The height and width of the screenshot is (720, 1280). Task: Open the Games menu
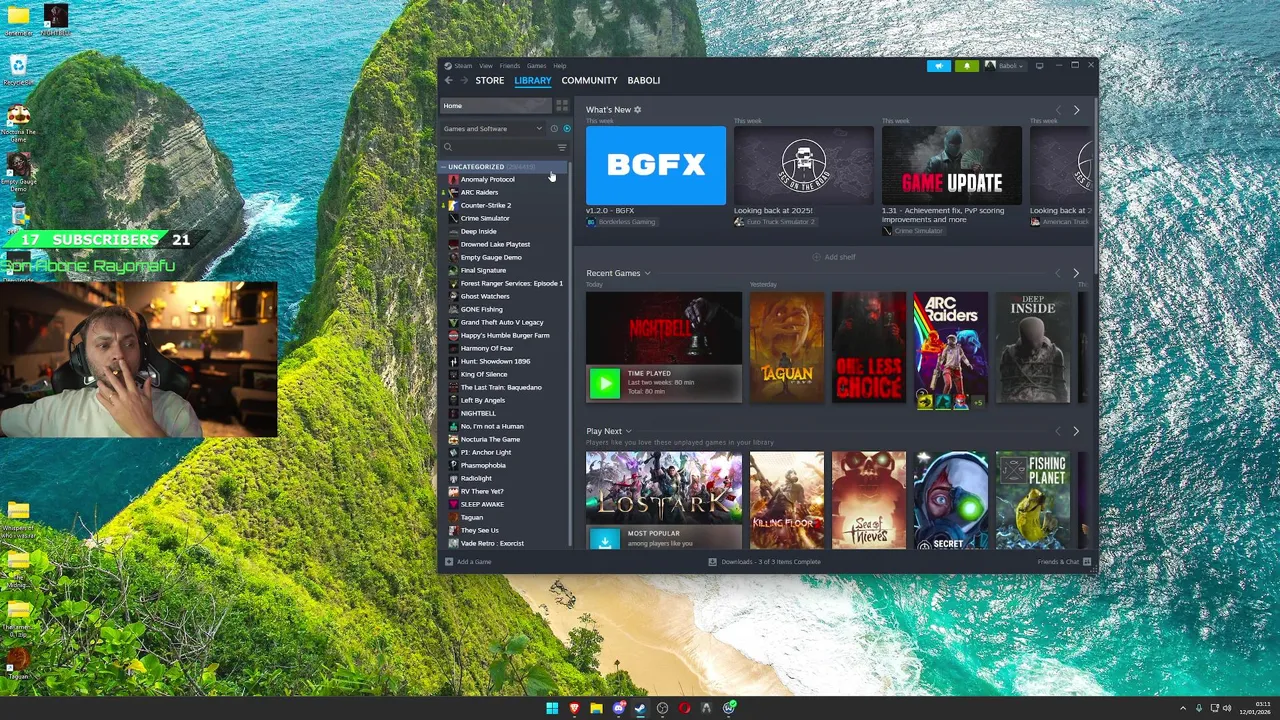click(x=536, y=66)
